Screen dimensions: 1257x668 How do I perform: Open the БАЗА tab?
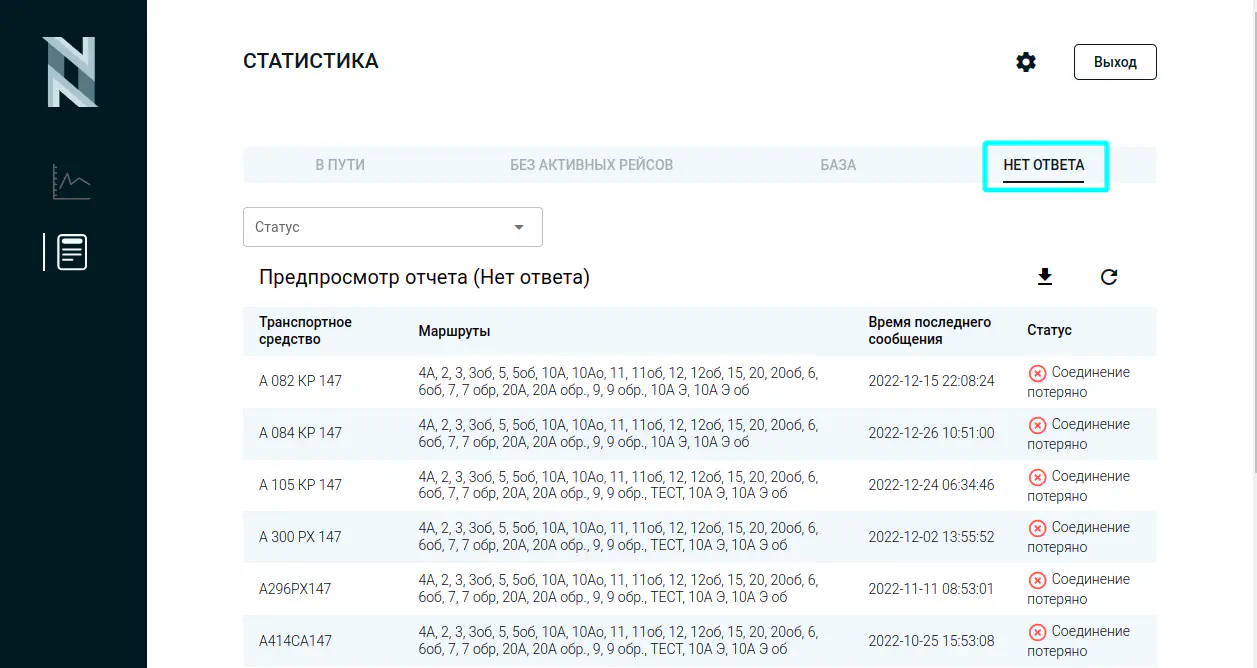[838, 165]
